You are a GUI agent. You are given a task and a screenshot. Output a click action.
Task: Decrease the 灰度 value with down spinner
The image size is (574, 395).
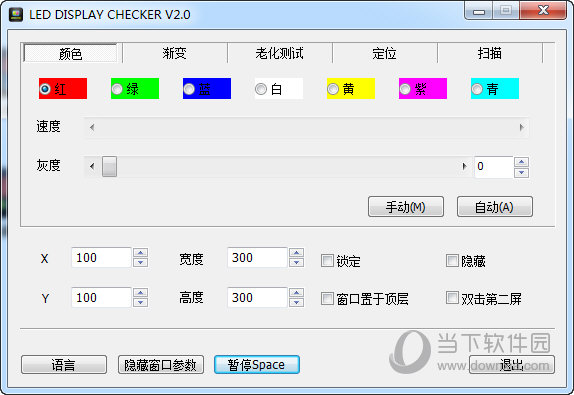[x=521, y=172]
